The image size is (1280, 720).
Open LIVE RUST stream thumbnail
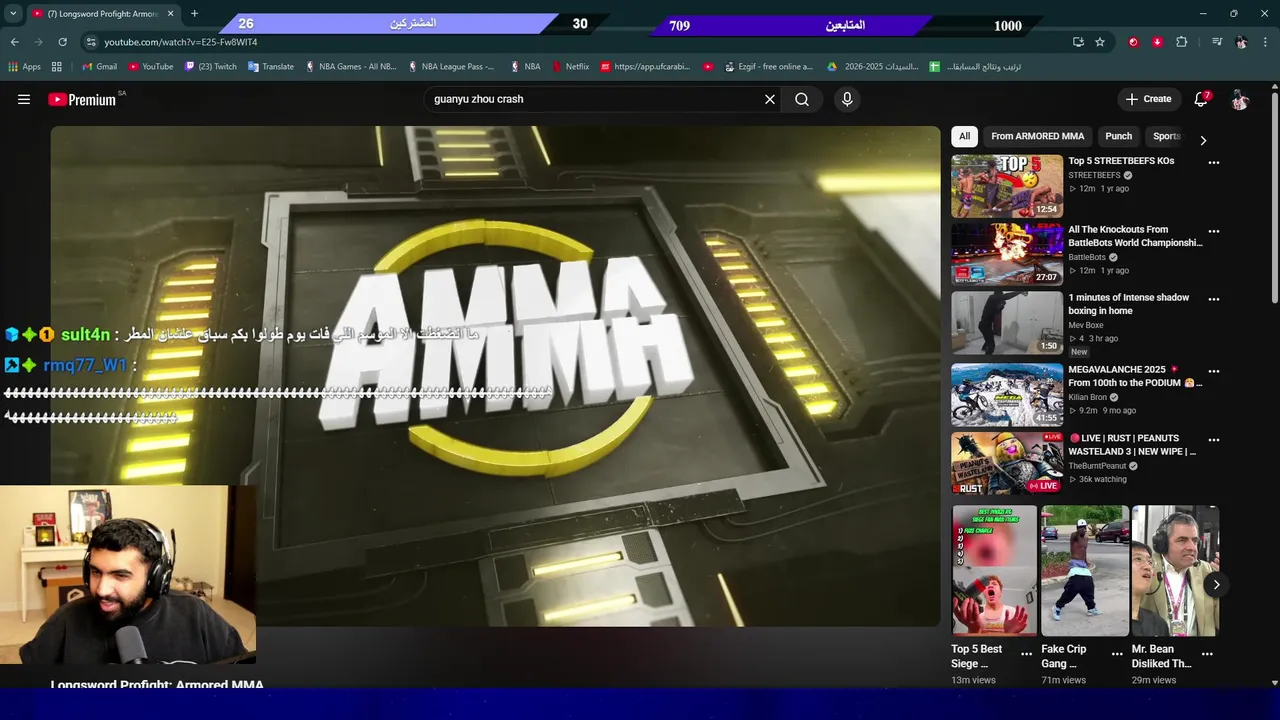1007,463
